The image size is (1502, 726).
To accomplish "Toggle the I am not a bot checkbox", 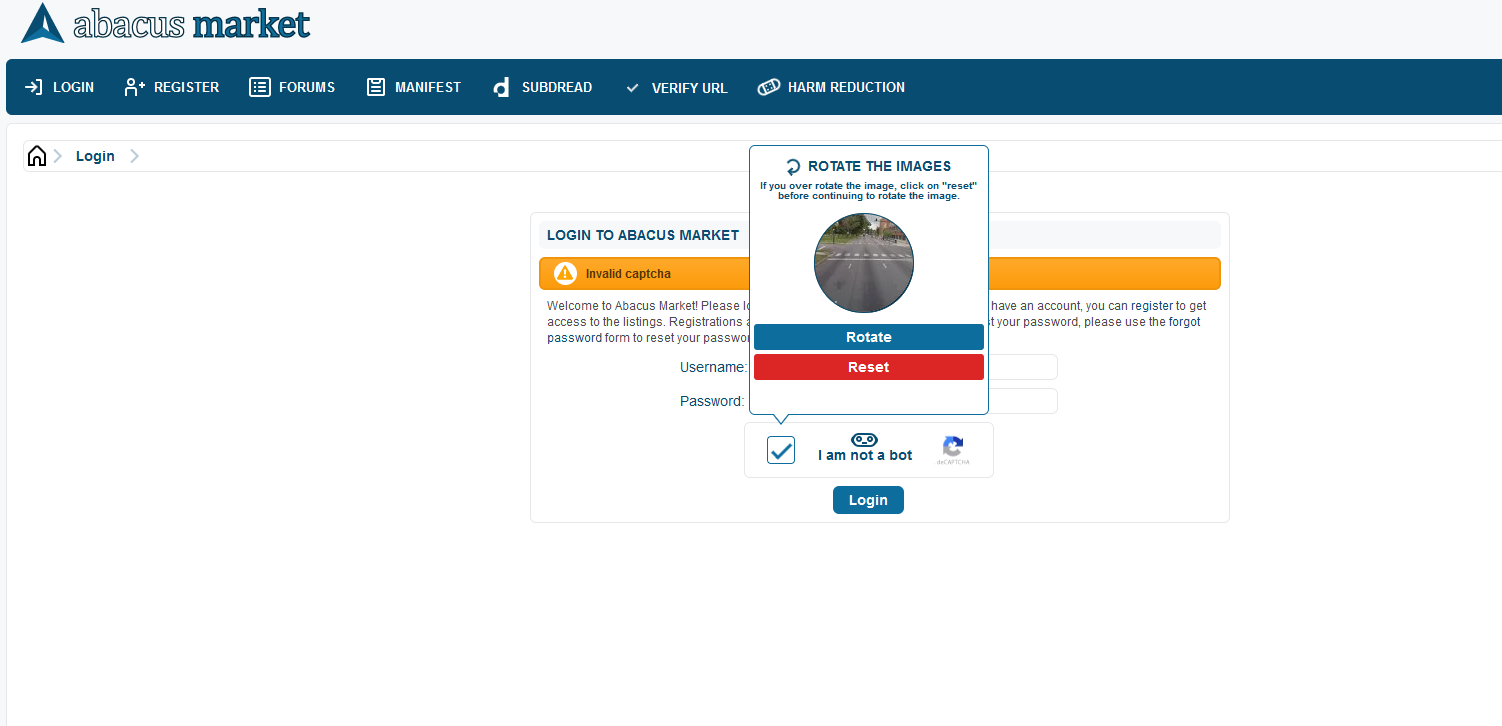I will click(x=781, y=450).
